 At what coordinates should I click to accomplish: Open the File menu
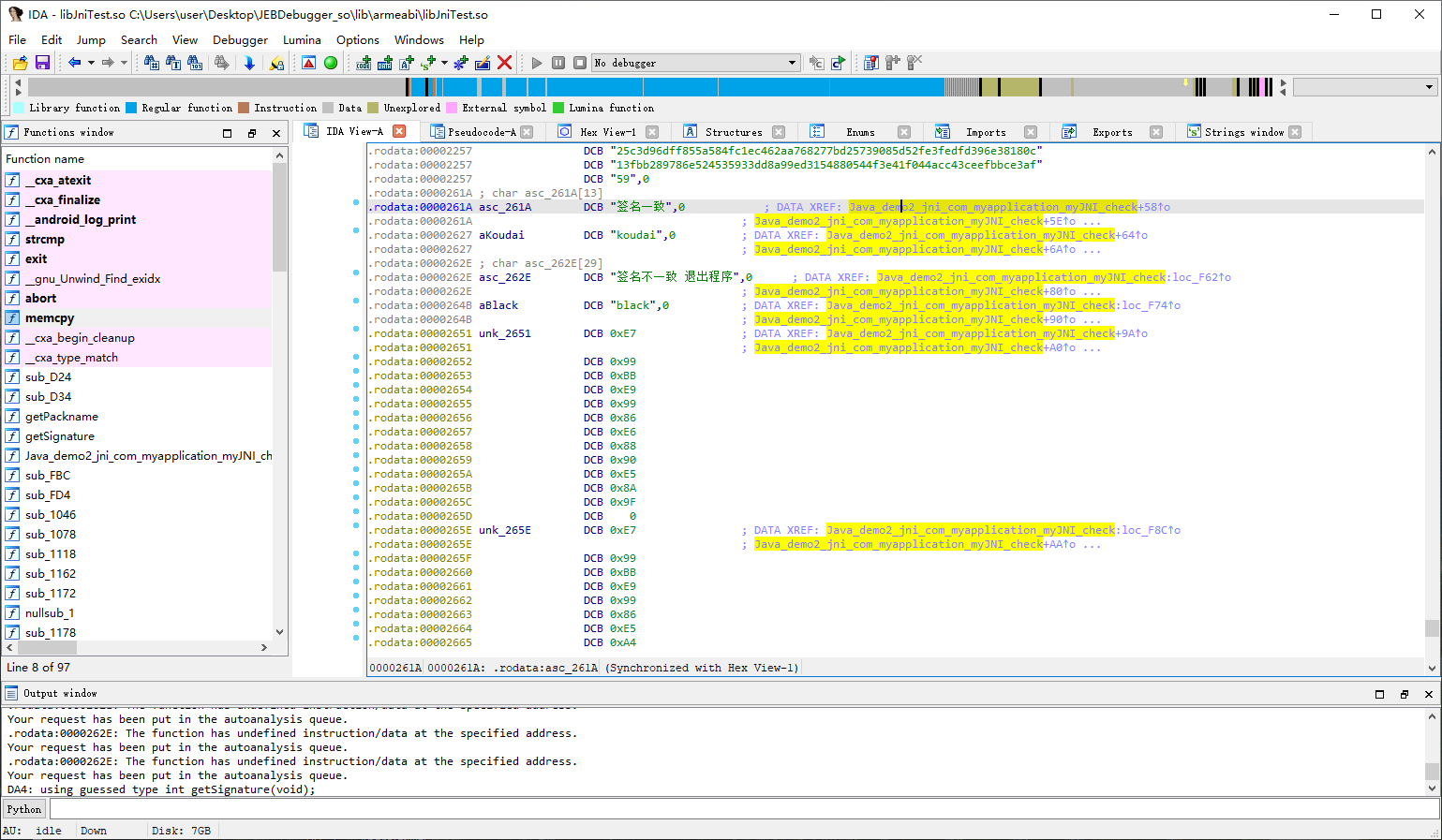(18, 40)
